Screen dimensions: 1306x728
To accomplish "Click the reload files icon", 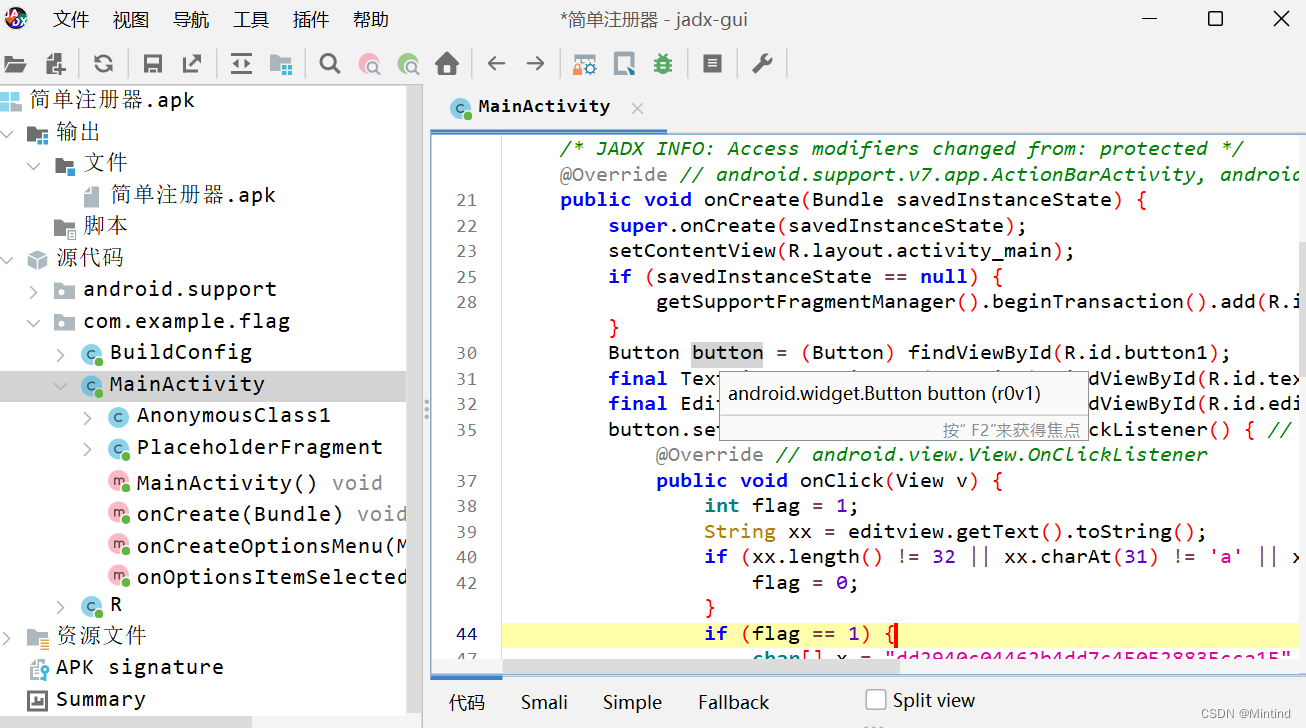I will click(x=103, y=64).
